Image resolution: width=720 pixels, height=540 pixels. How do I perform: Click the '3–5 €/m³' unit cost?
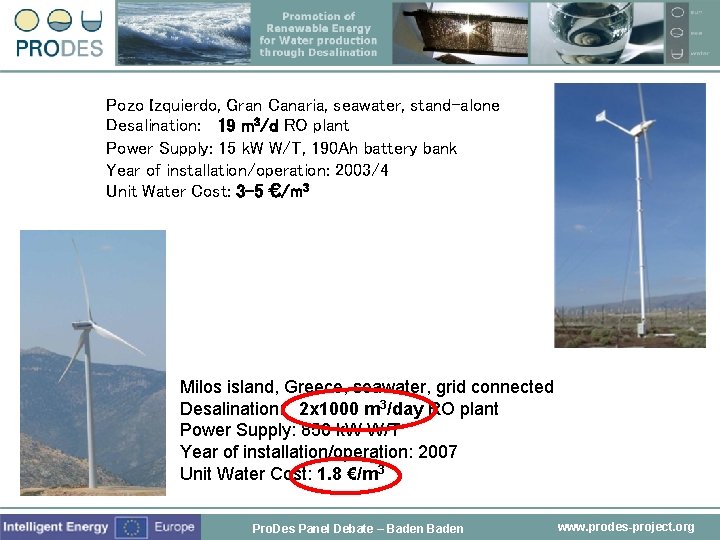272,191
